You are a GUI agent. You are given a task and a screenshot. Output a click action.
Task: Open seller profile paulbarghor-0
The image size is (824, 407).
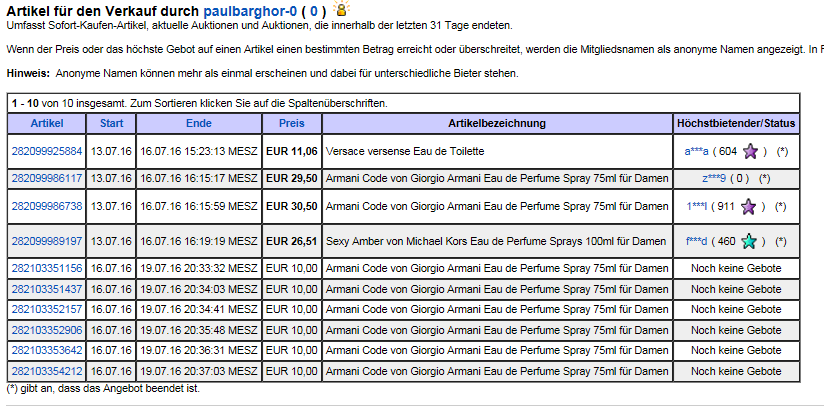(250, 11)
